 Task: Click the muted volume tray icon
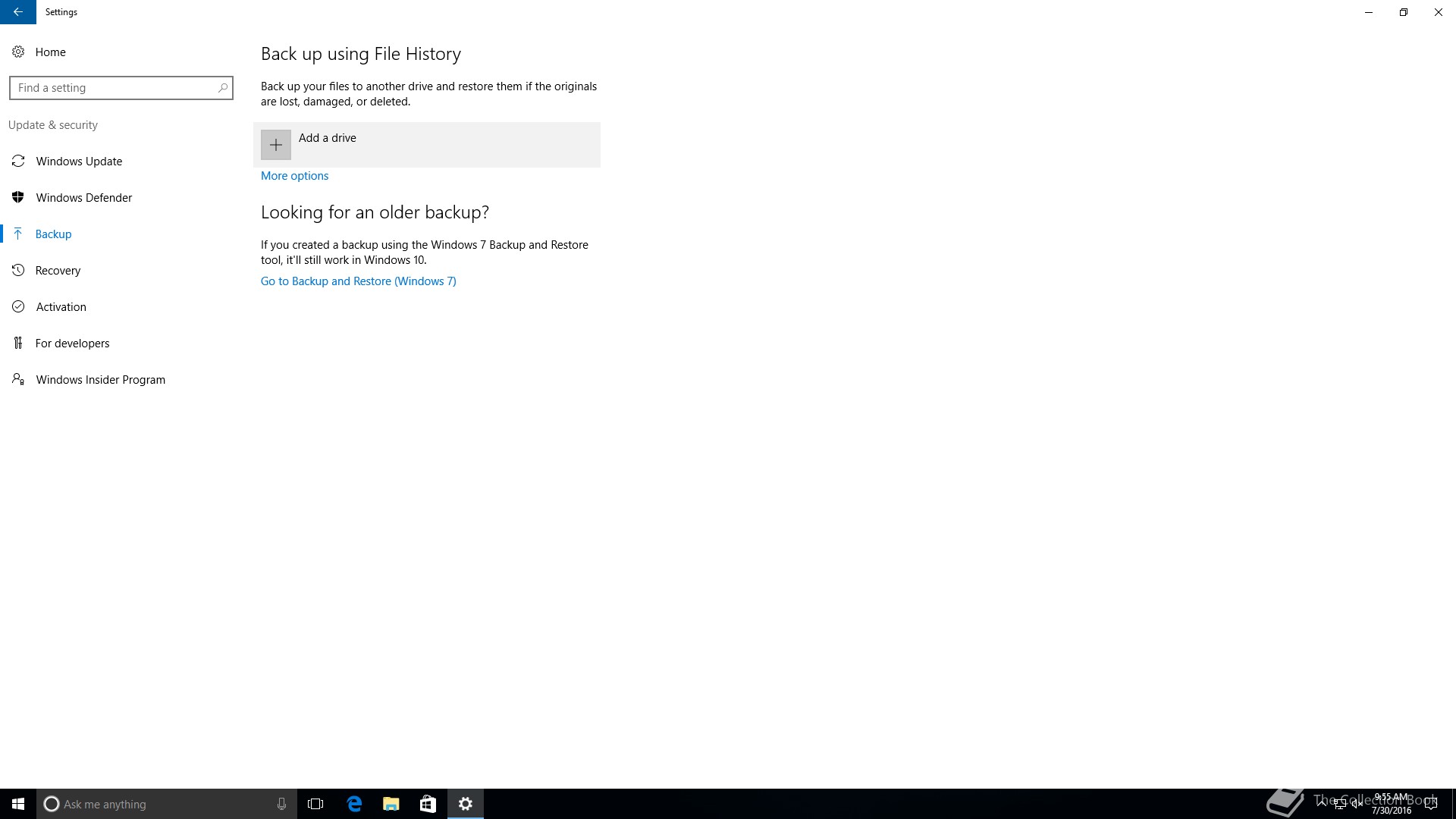[x=1357, y=804]
